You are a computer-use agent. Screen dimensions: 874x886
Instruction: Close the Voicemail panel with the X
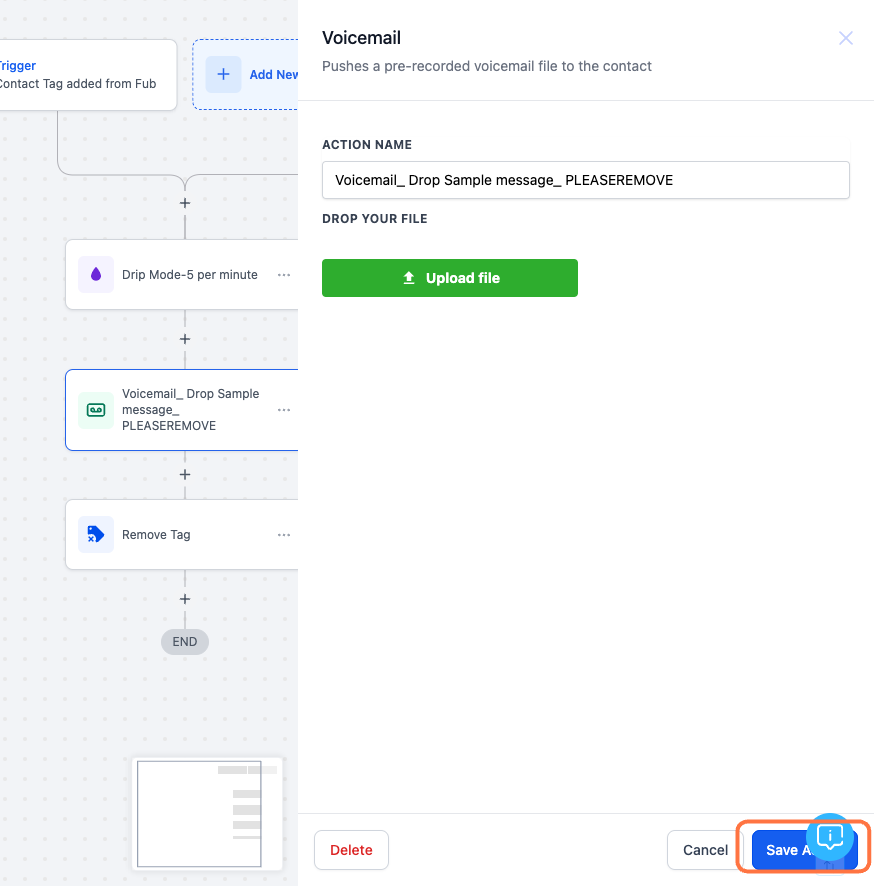(x=845, y=38)
